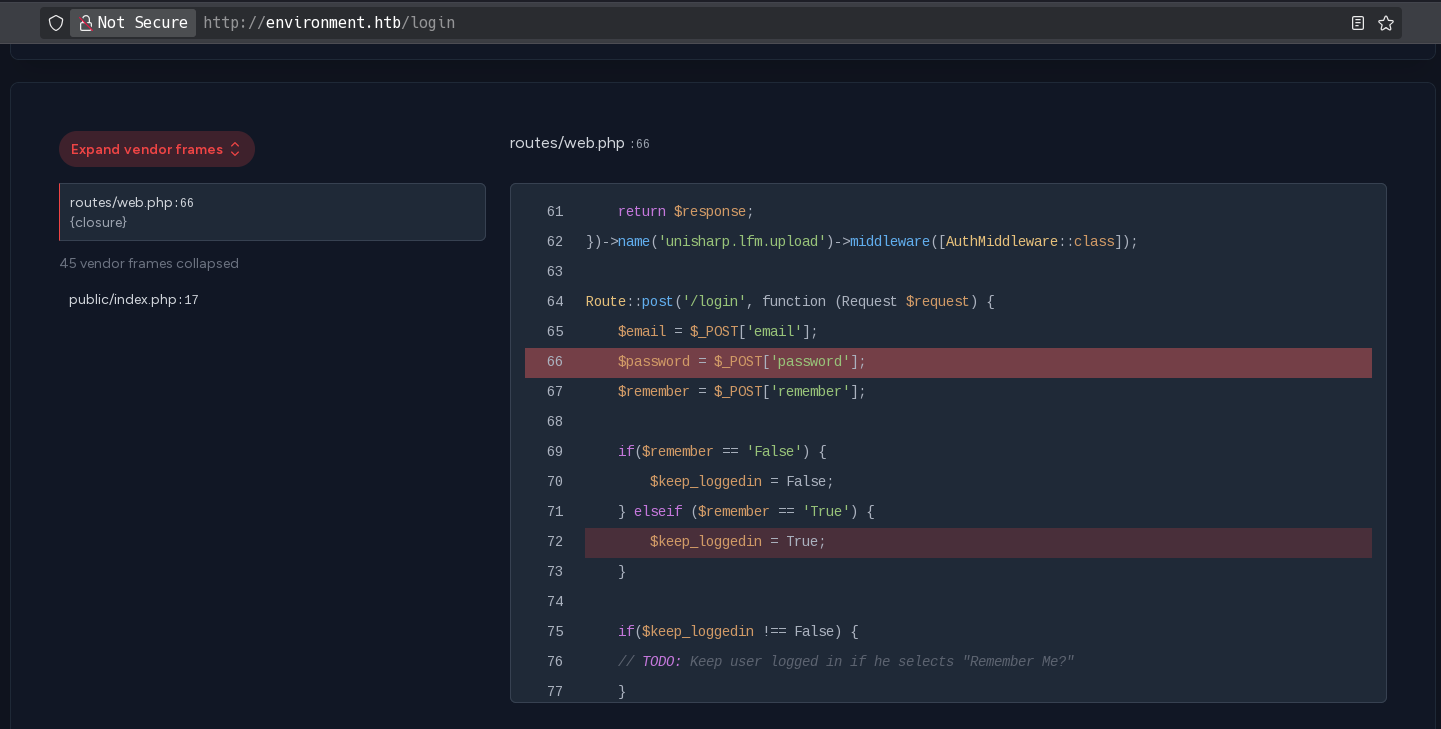Open the Not Secure connection info
The width and height of the screenshot is (1441, 729).
(x=133, y=23)
